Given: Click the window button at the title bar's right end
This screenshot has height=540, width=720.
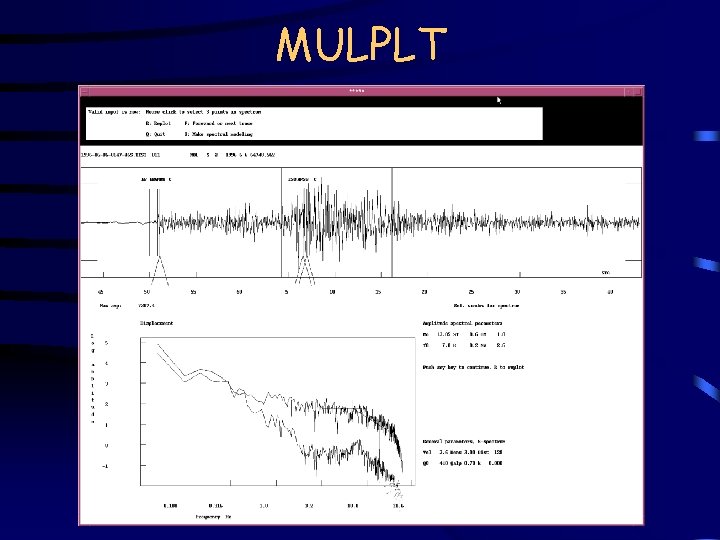Looking at the screenshot, I should click(x=637, y=91).
